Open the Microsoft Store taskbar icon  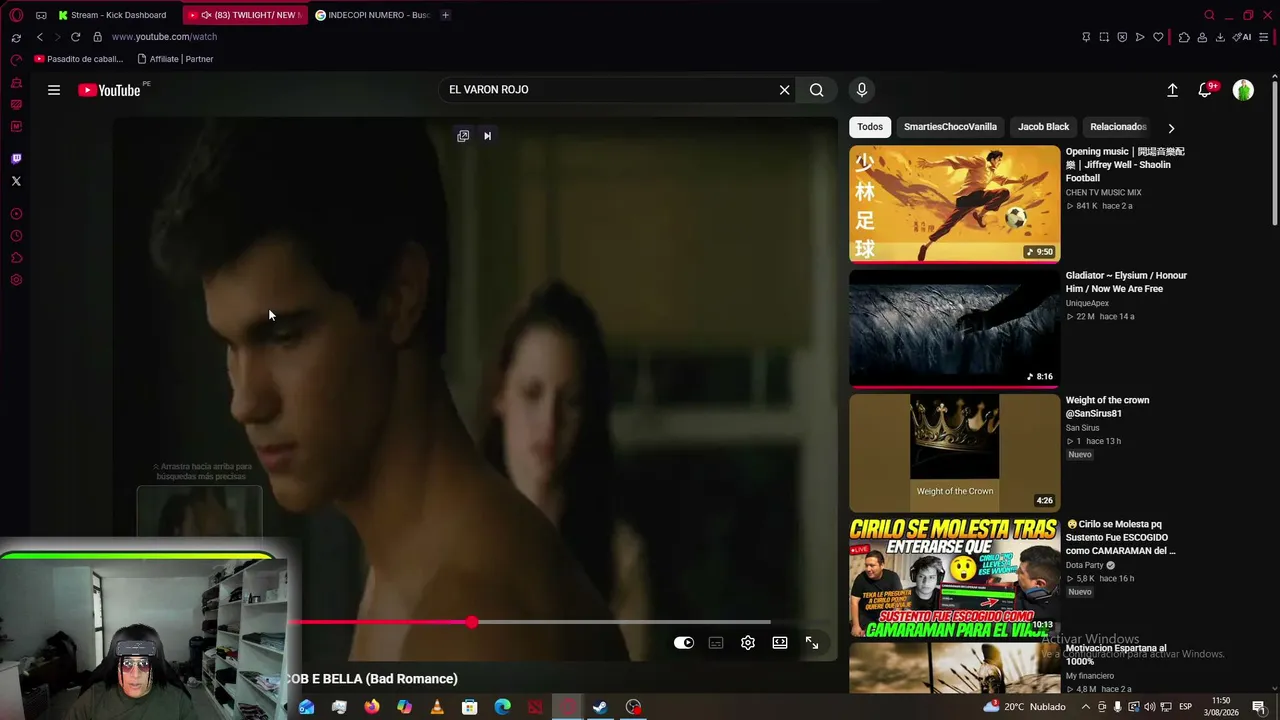pos(469,707)
